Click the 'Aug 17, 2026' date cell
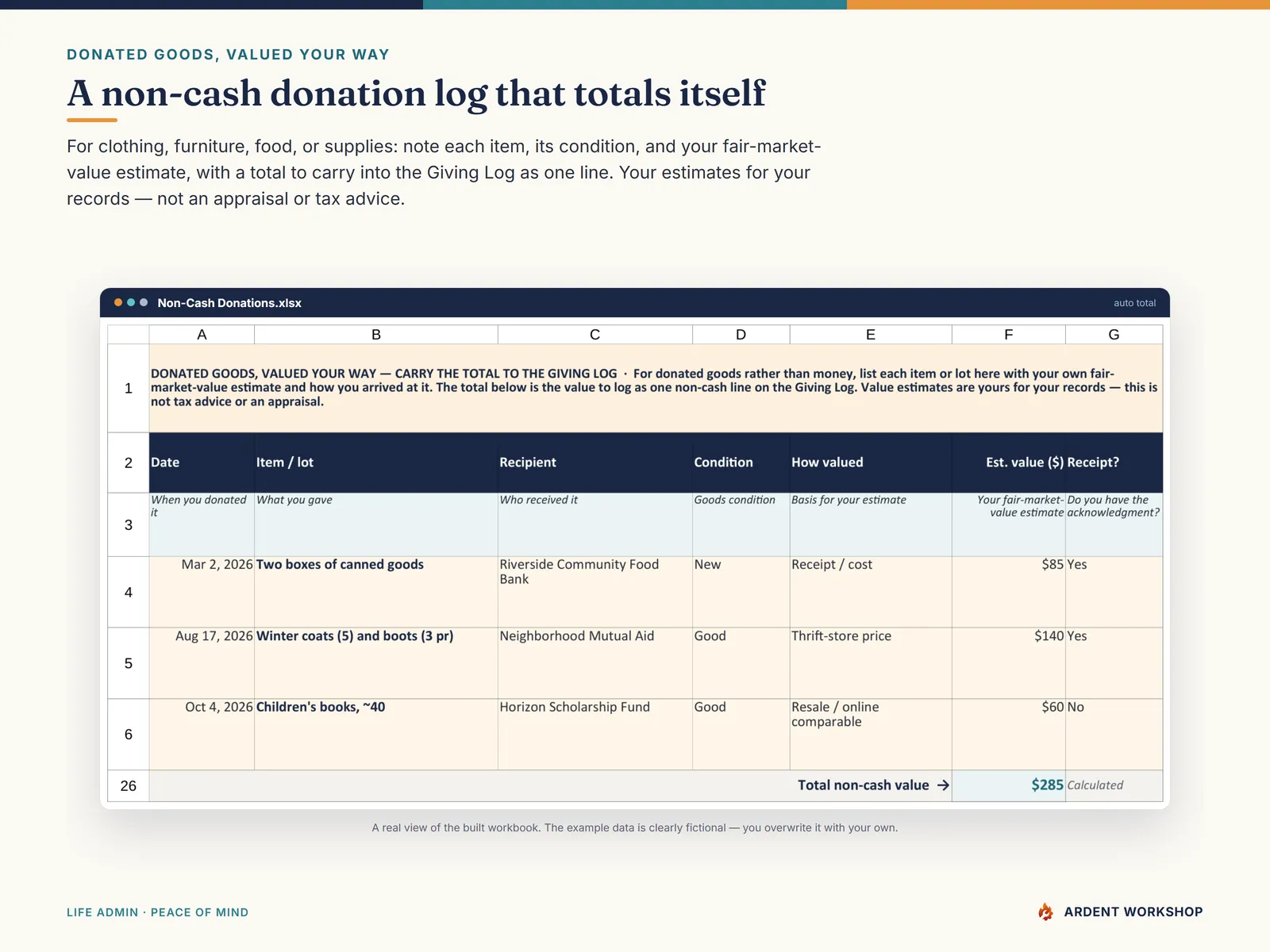The width and height of the screenshot is (1270, 952). pos(202,663)
